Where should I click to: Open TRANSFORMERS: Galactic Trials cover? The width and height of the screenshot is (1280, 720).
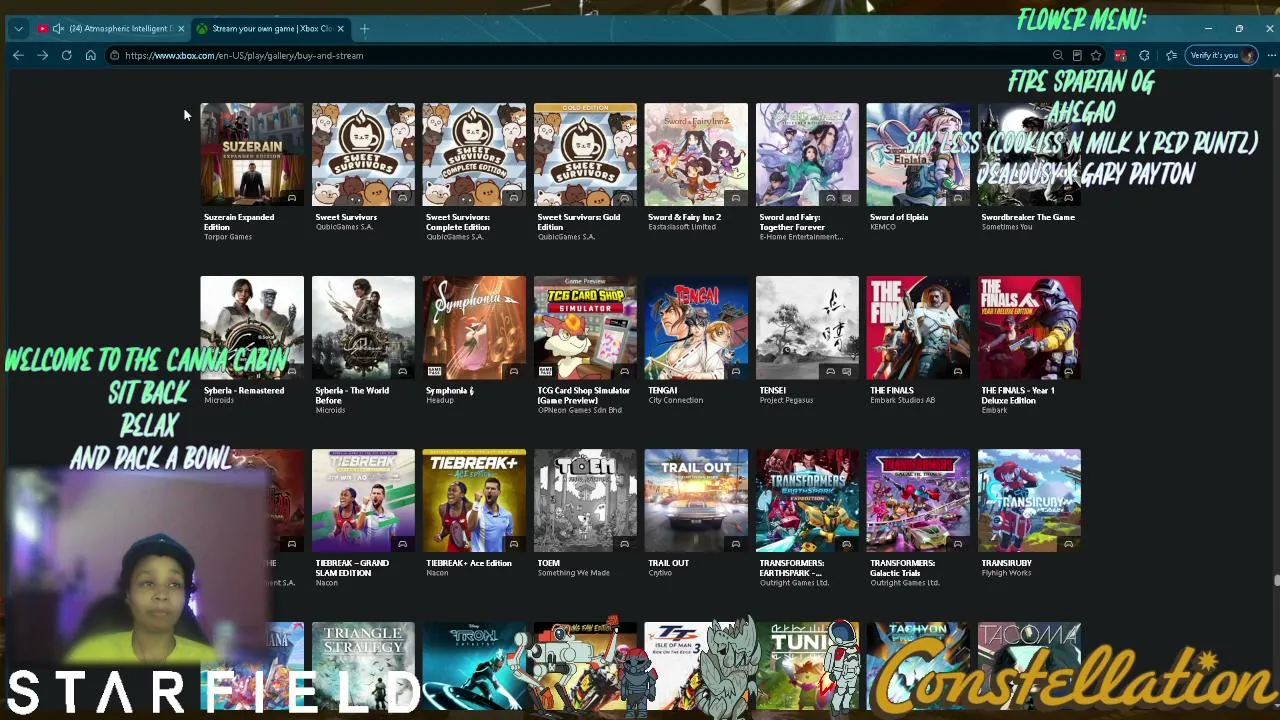(x=918, y=501)
